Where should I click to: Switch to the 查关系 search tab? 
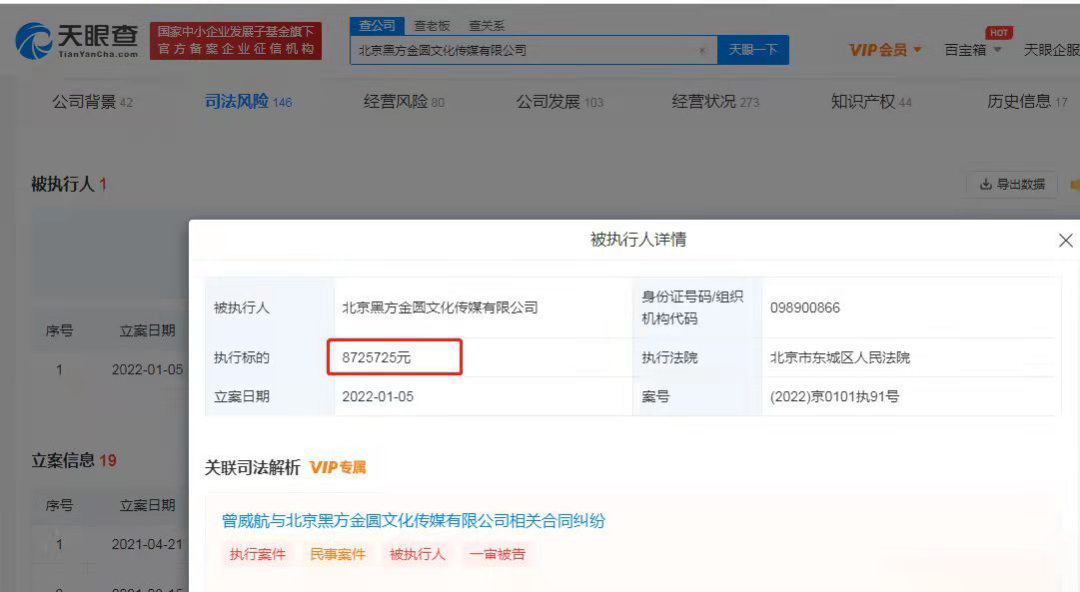point(486,25)
